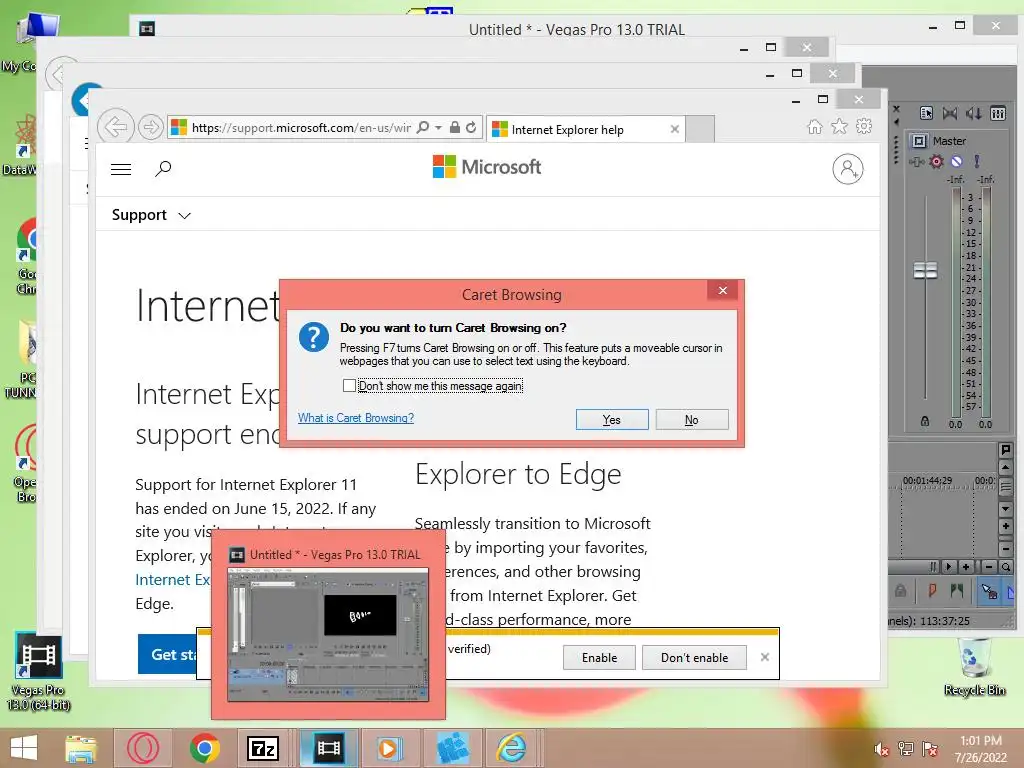
Task: Zoom out timeline time with minus
Action: coord(989,567)
